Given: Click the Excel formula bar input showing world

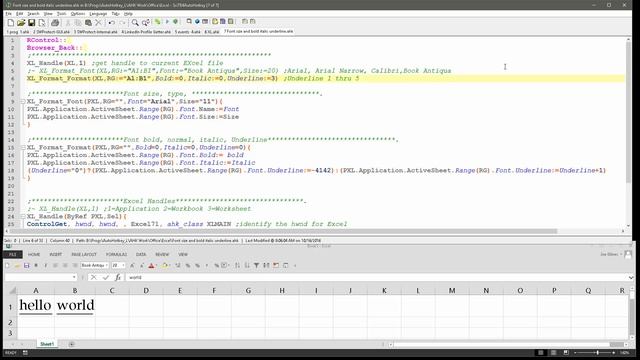Looking at the screenshot, I should coord(377,278).
